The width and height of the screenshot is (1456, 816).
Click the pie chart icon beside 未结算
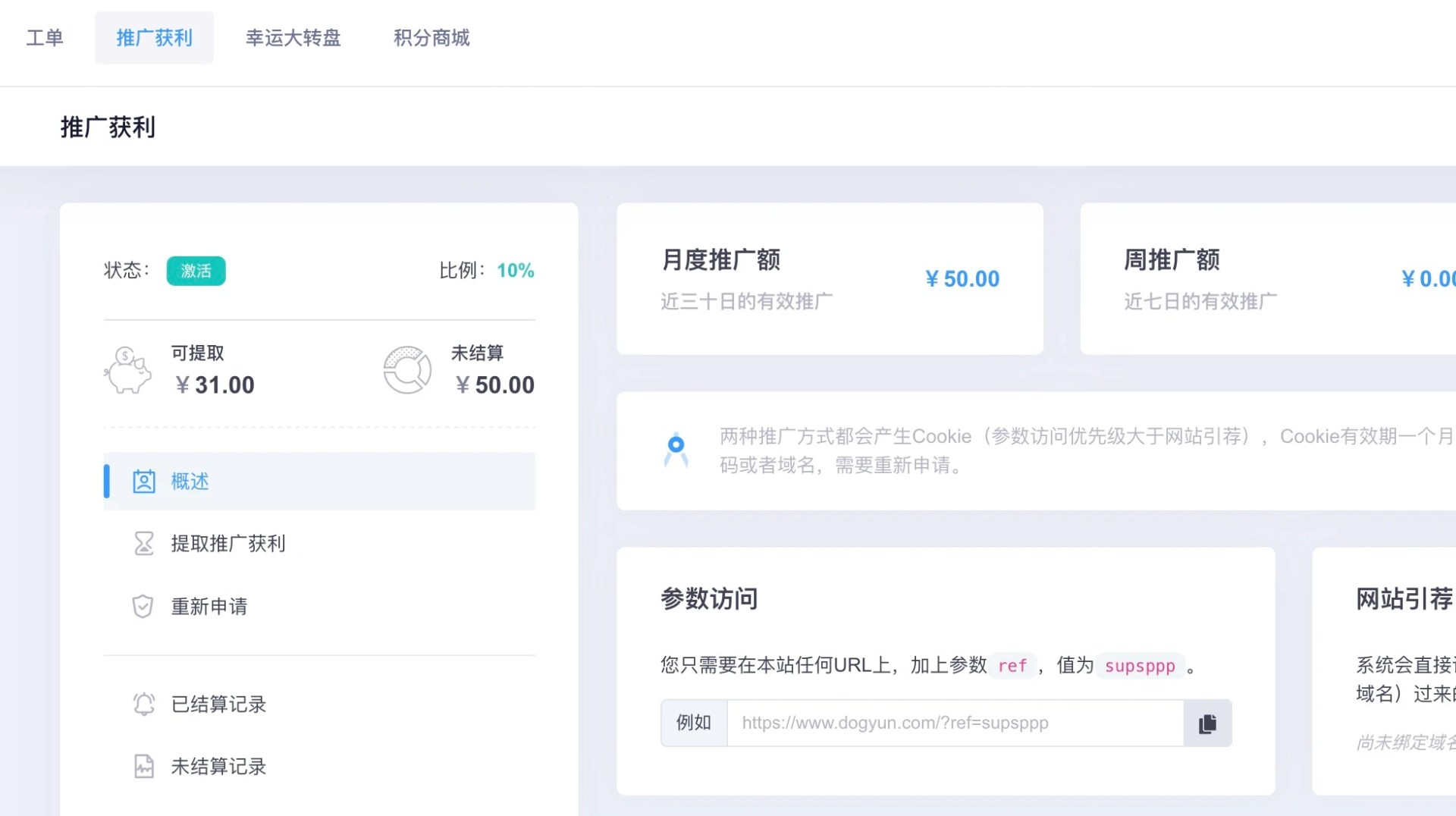(407, 370)
